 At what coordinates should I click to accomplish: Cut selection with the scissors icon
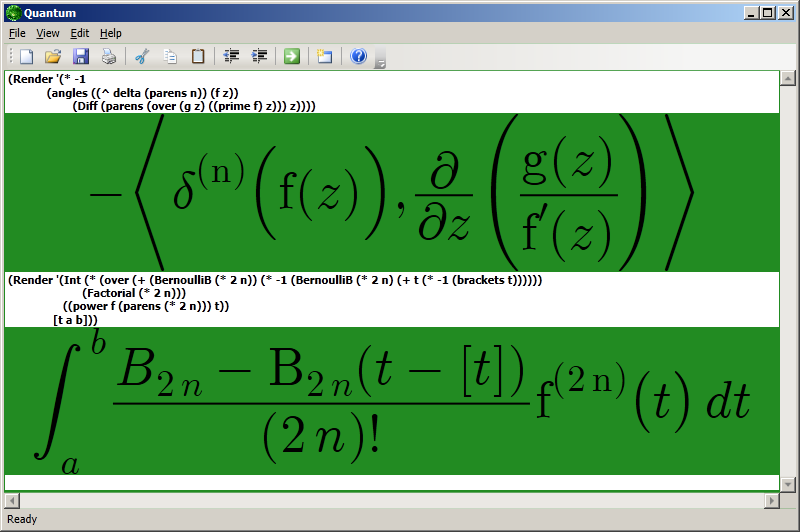tap(142, 56)
